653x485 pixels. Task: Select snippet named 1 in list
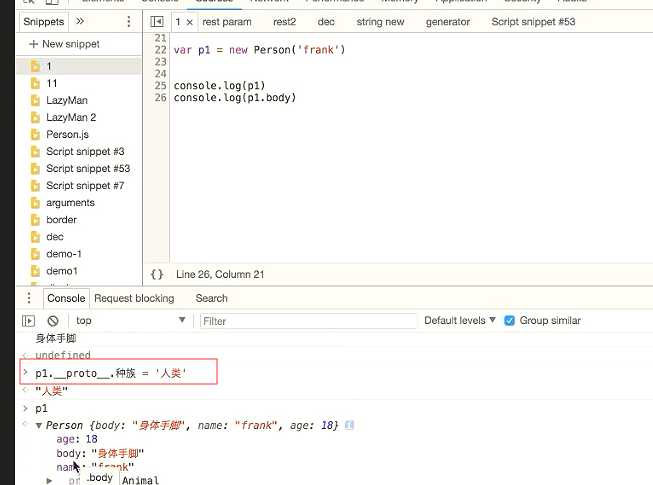79,66
